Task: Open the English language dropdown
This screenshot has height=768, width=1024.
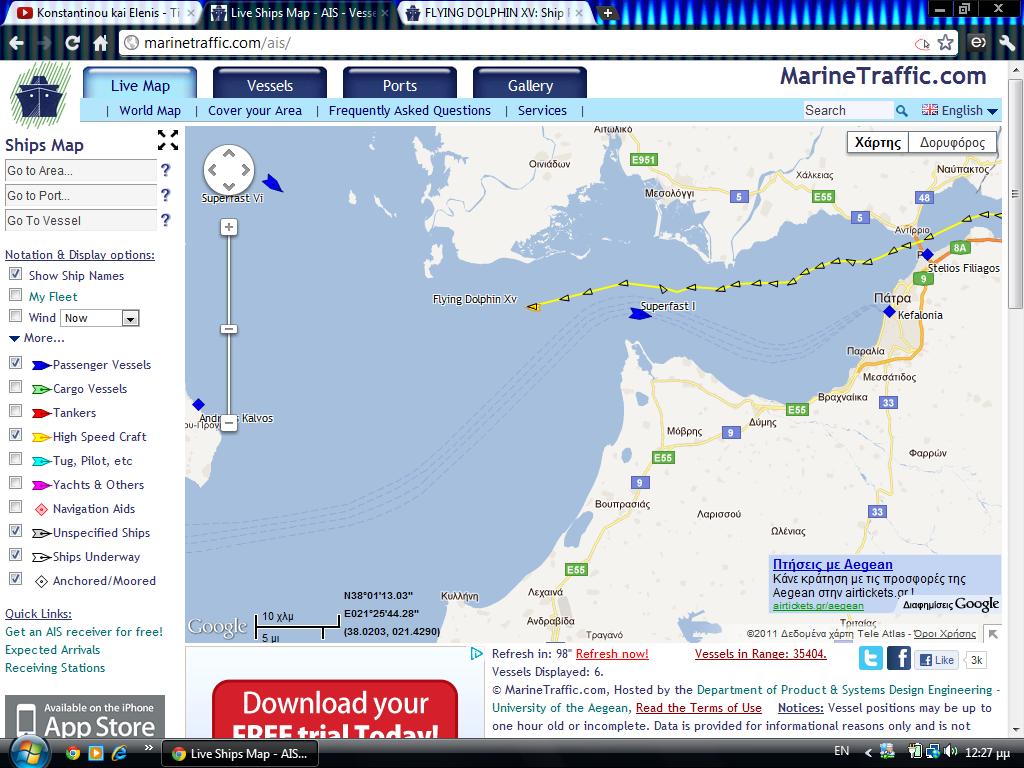Action: 960,110
